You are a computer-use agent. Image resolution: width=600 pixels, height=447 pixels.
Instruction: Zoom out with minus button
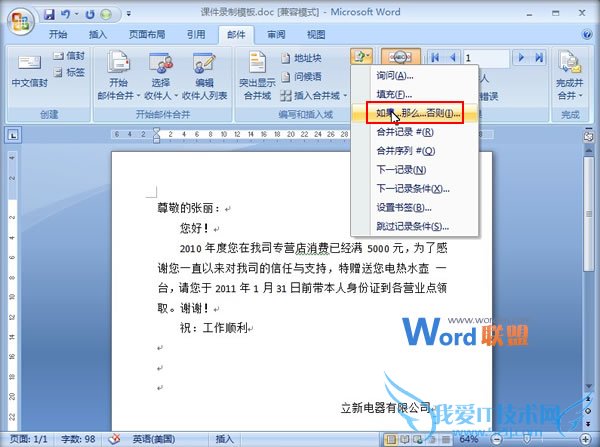tap(496, 439)
